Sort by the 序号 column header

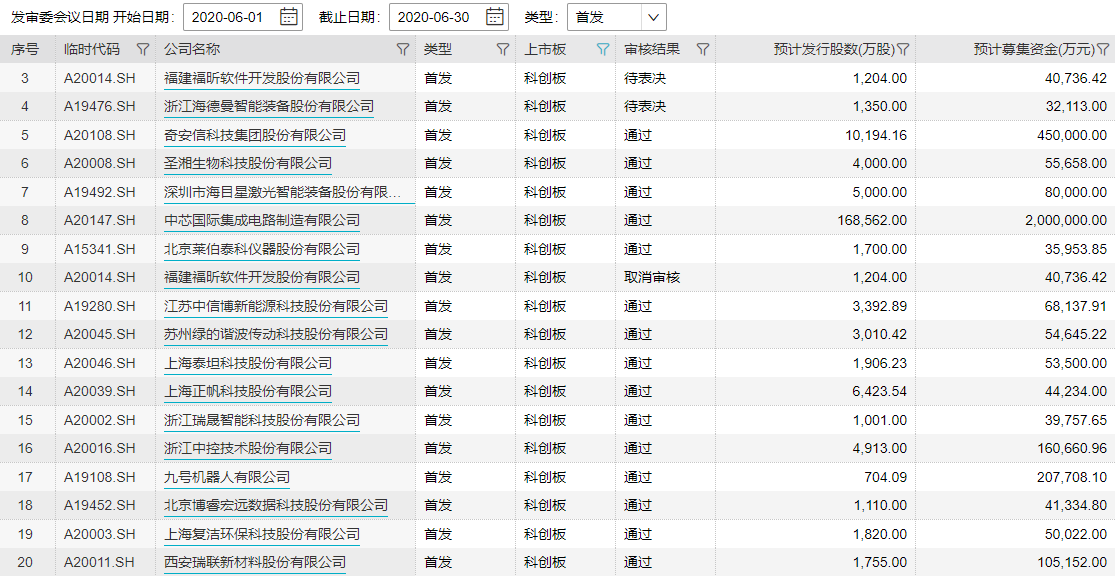point(25,50)
